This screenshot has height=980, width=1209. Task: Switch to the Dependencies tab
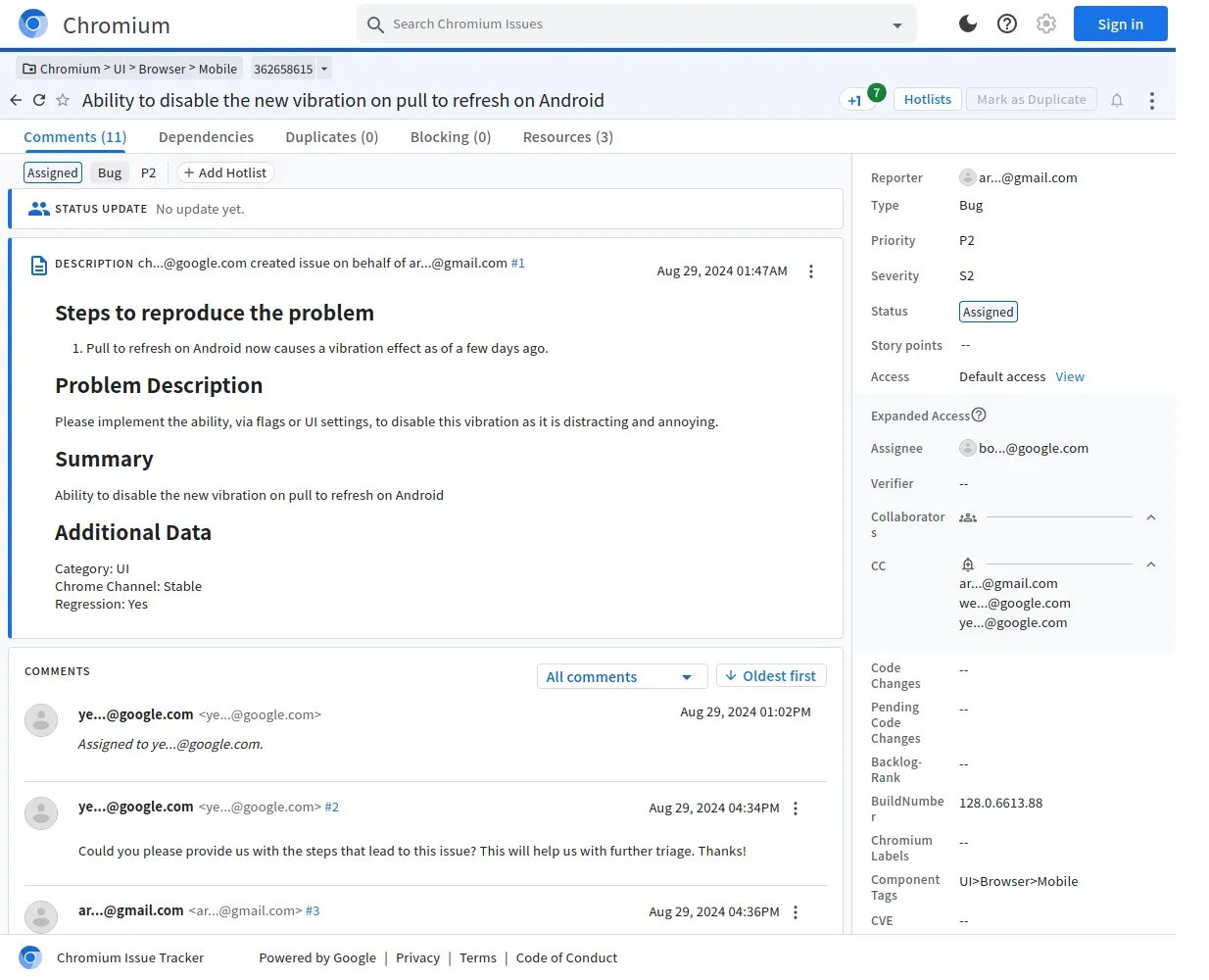pyautogui.click(x=206, y=137)
